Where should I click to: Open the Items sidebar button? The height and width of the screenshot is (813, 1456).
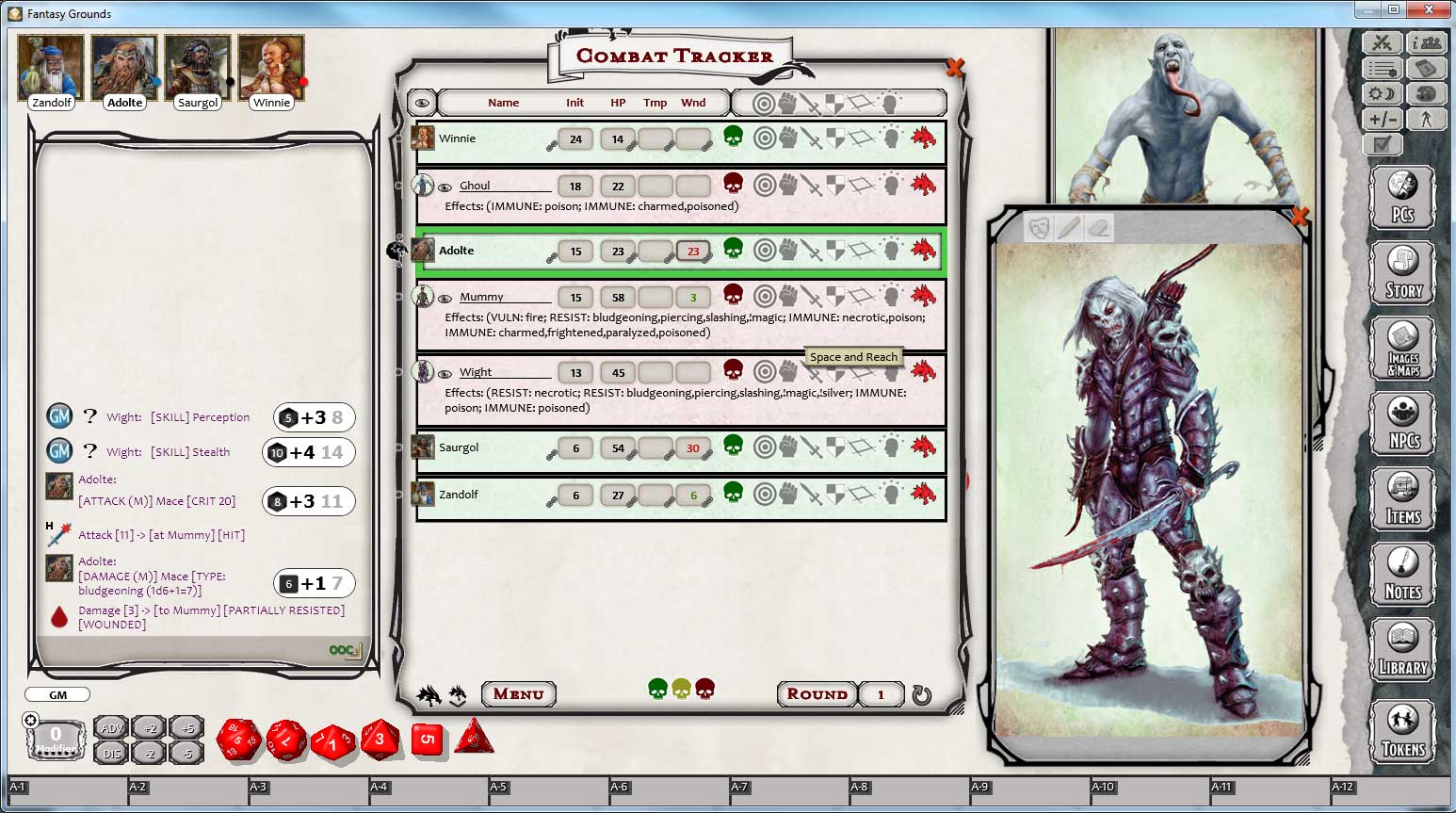(1402, 498)
